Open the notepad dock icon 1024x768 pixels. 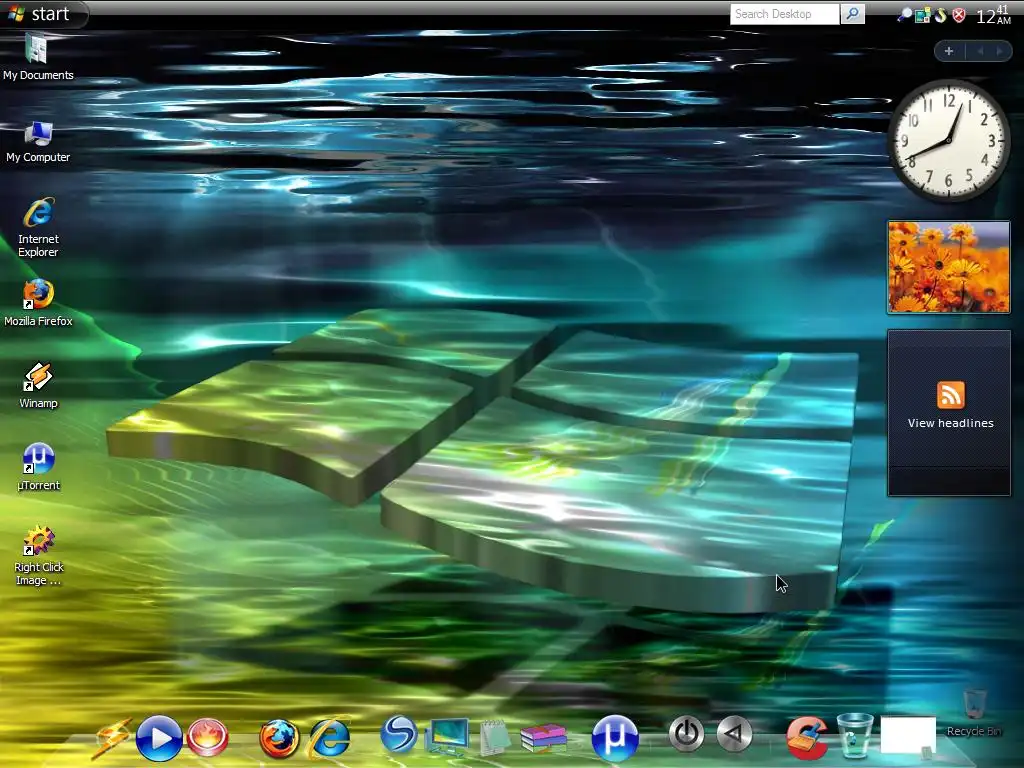click(494, 737)
